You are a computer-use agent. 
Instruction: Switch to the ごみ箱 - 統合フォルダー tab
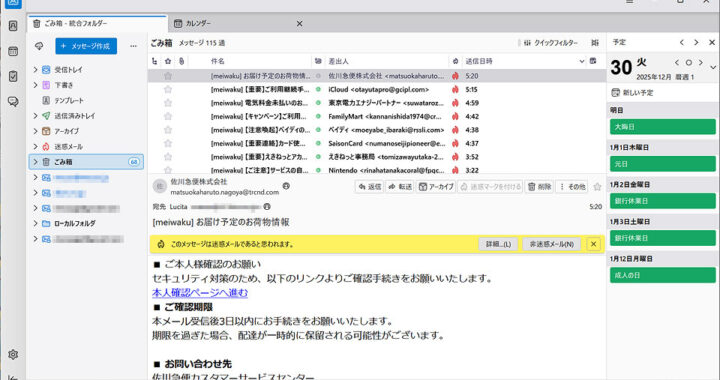point(97,23)
